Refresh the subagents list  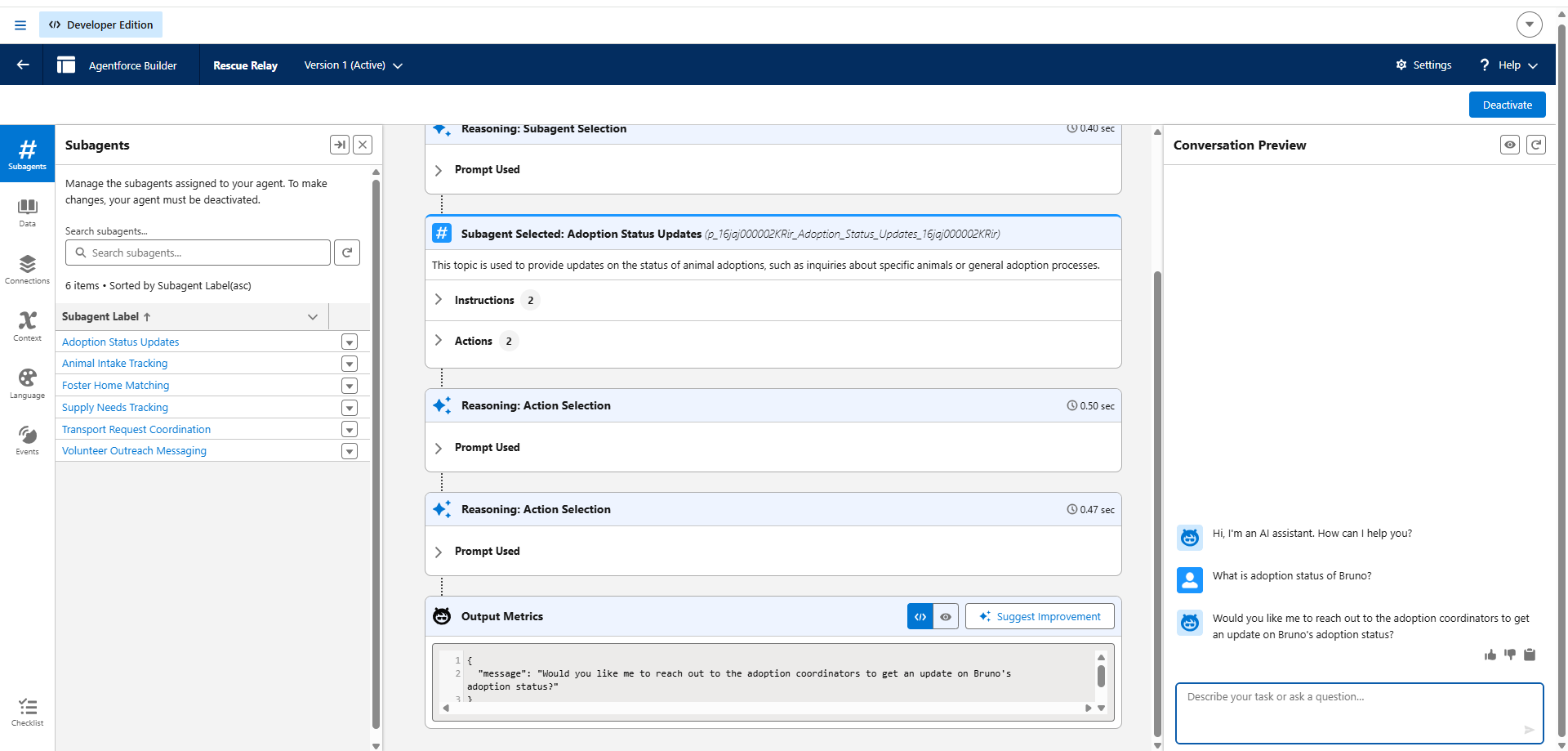[x=347, y=253]
